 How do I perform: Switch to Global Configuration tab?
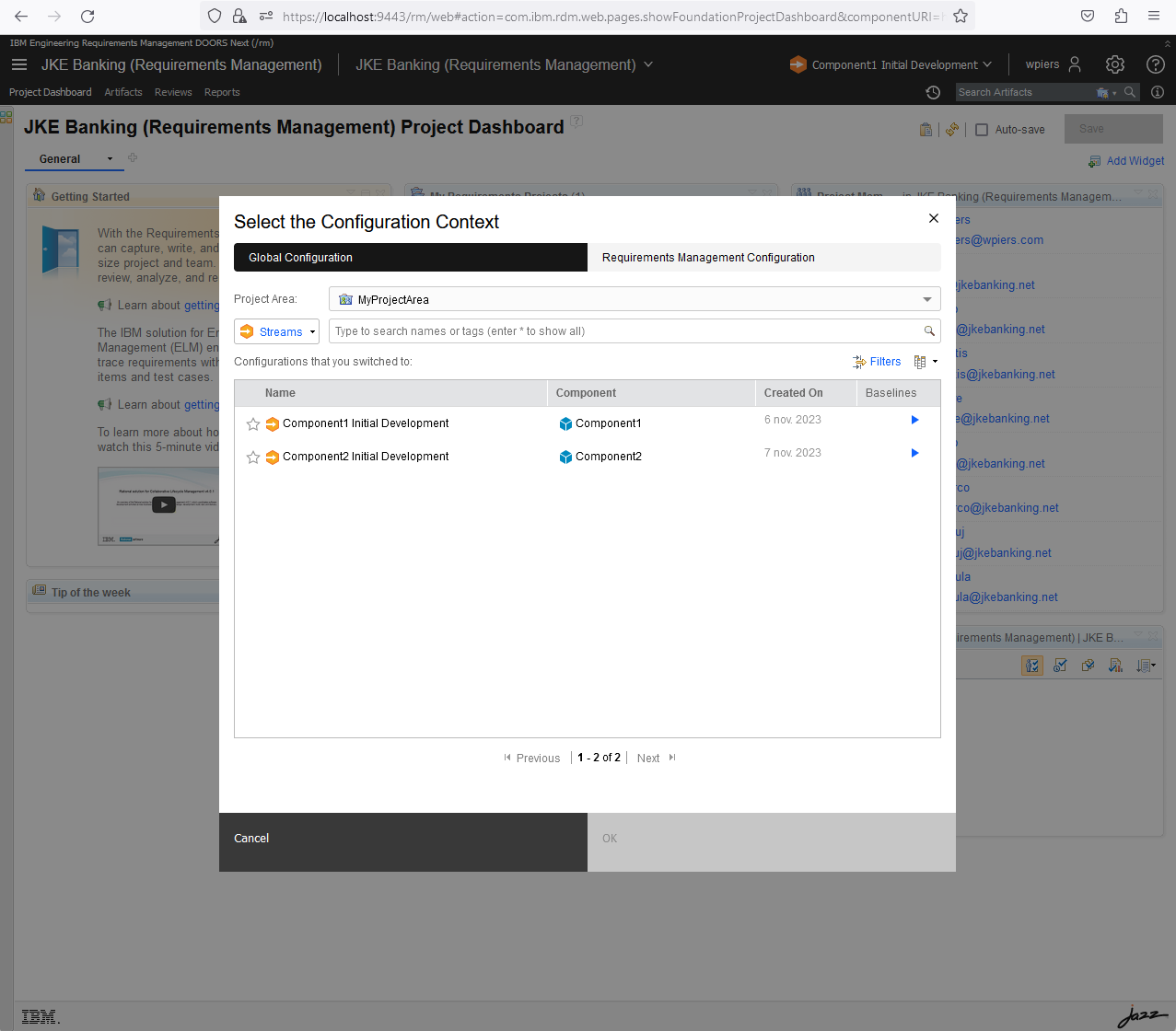(411, 258)
